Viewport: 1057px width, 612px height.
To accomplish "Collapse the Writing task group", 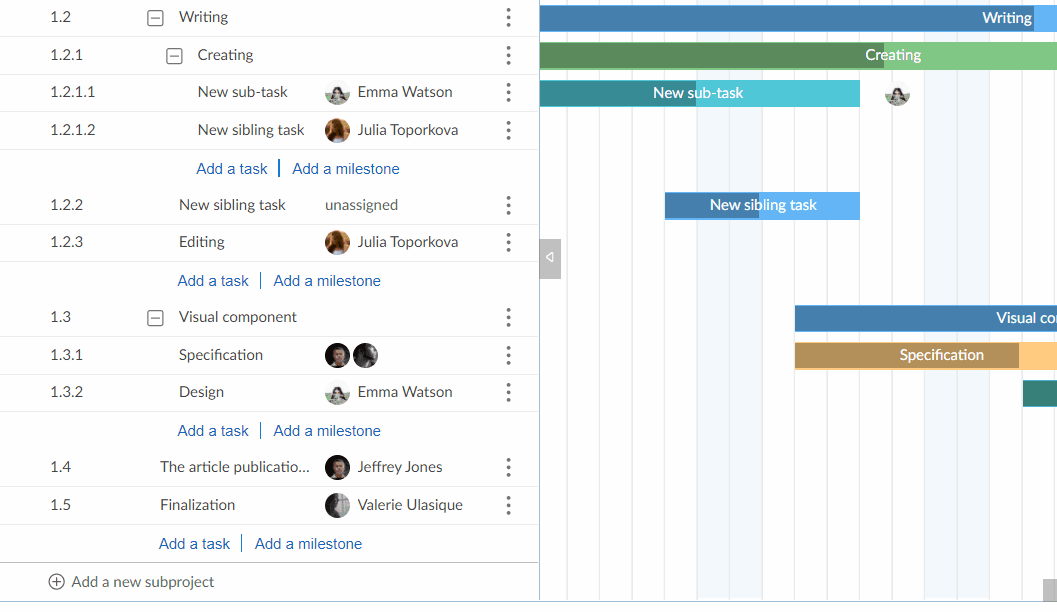I will [x=155, y=18].
